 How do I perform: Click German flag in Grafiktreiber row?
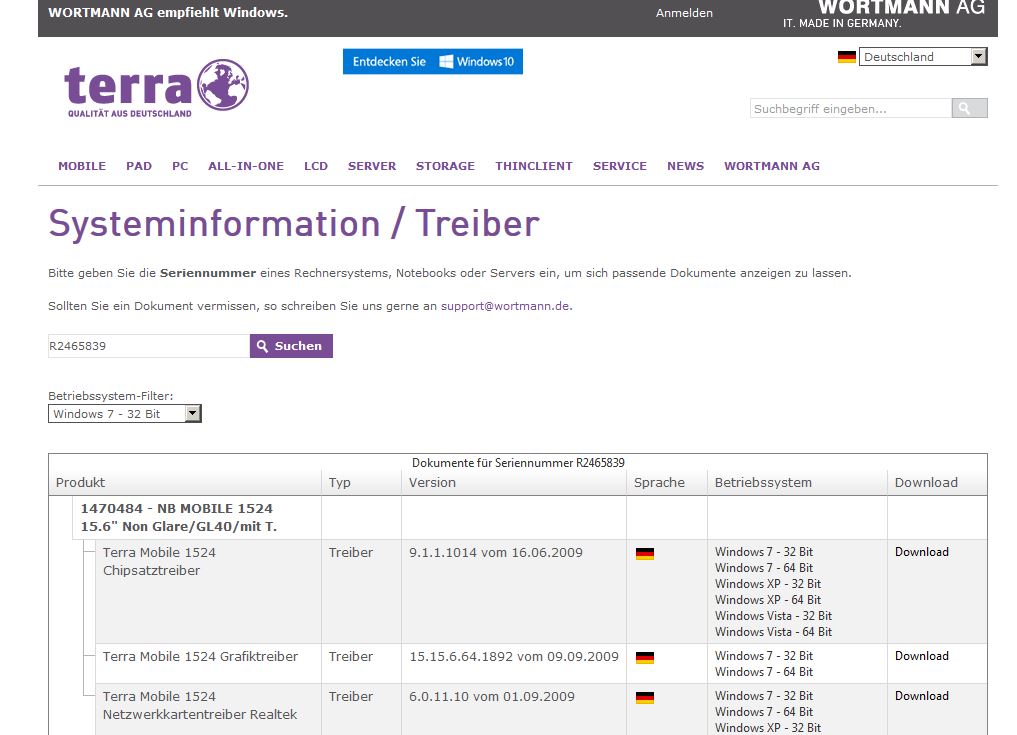(645, 657)
